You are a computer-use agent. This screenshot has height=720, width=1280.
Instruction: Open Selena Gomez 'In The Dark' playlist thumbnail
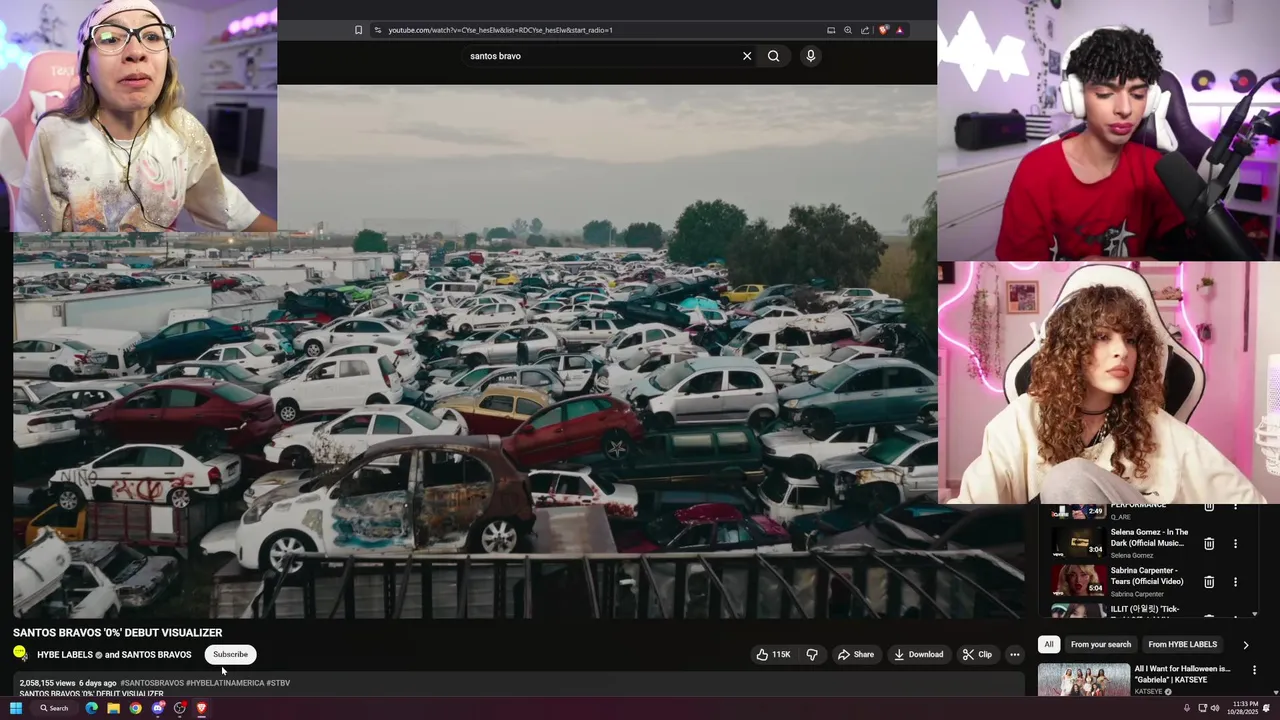coord(1078,543)
